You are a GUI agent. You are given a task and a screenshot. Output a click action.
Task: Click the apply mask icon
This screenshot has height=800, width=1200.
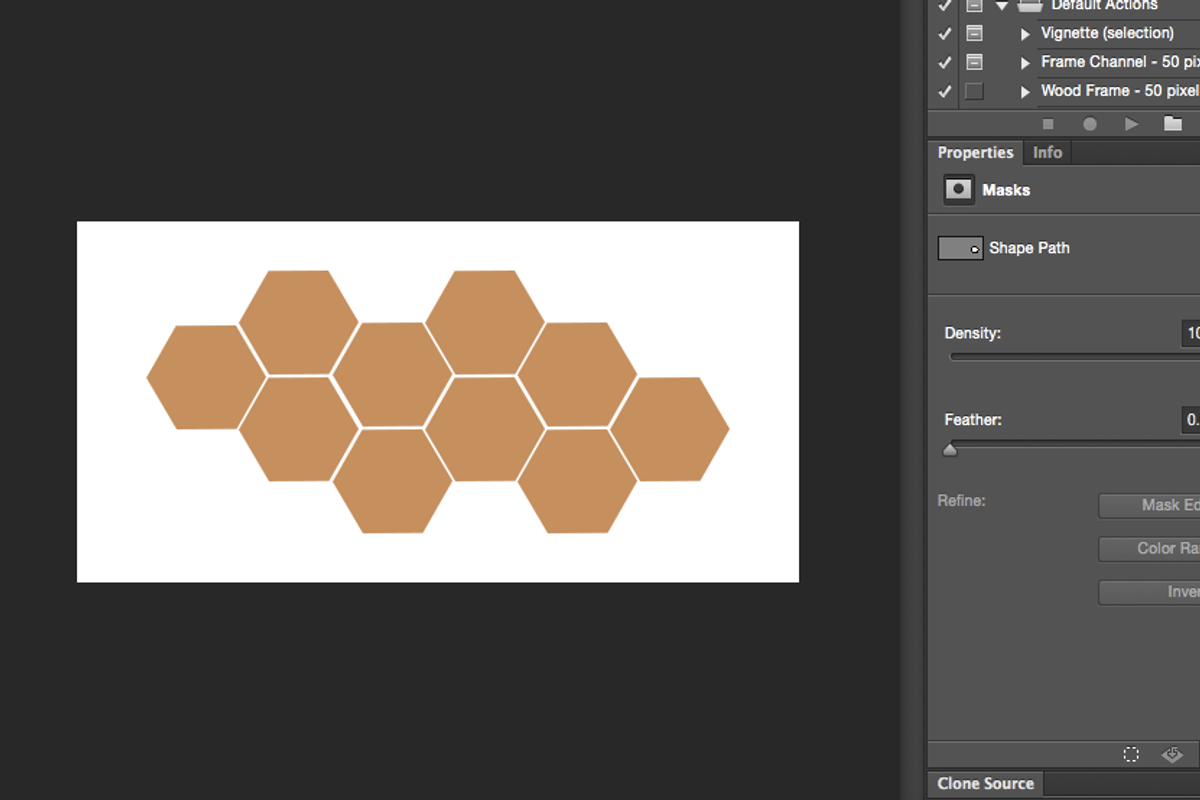1172,755
